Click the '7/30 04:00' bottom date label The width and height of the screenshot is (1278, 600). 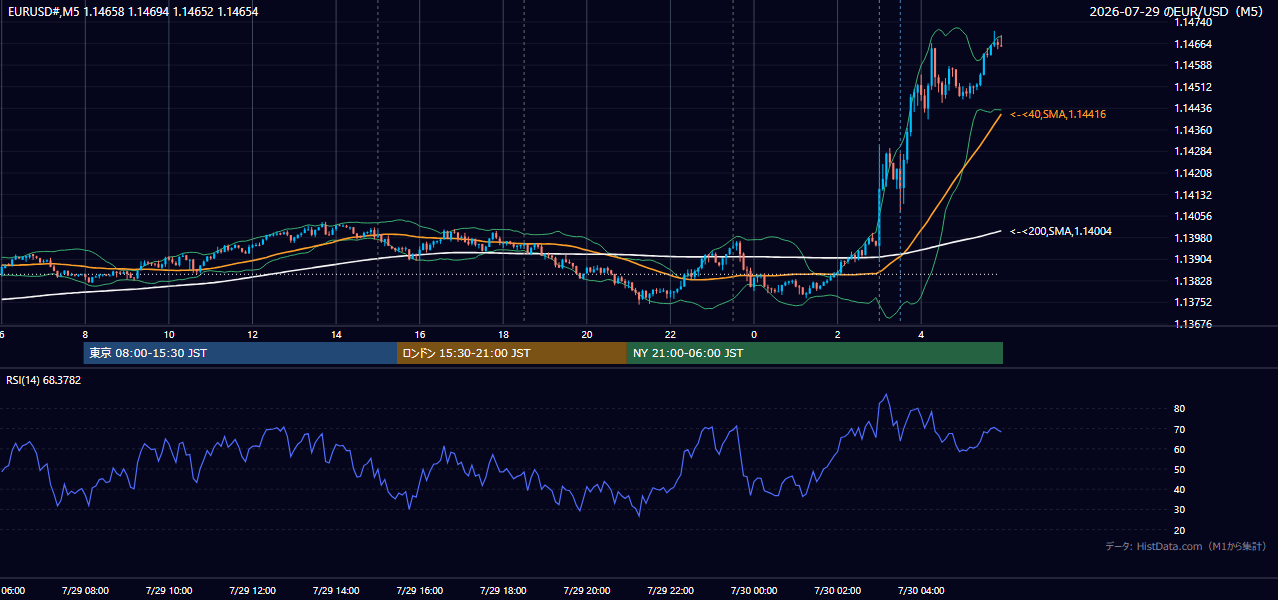[x=921, y=590]
